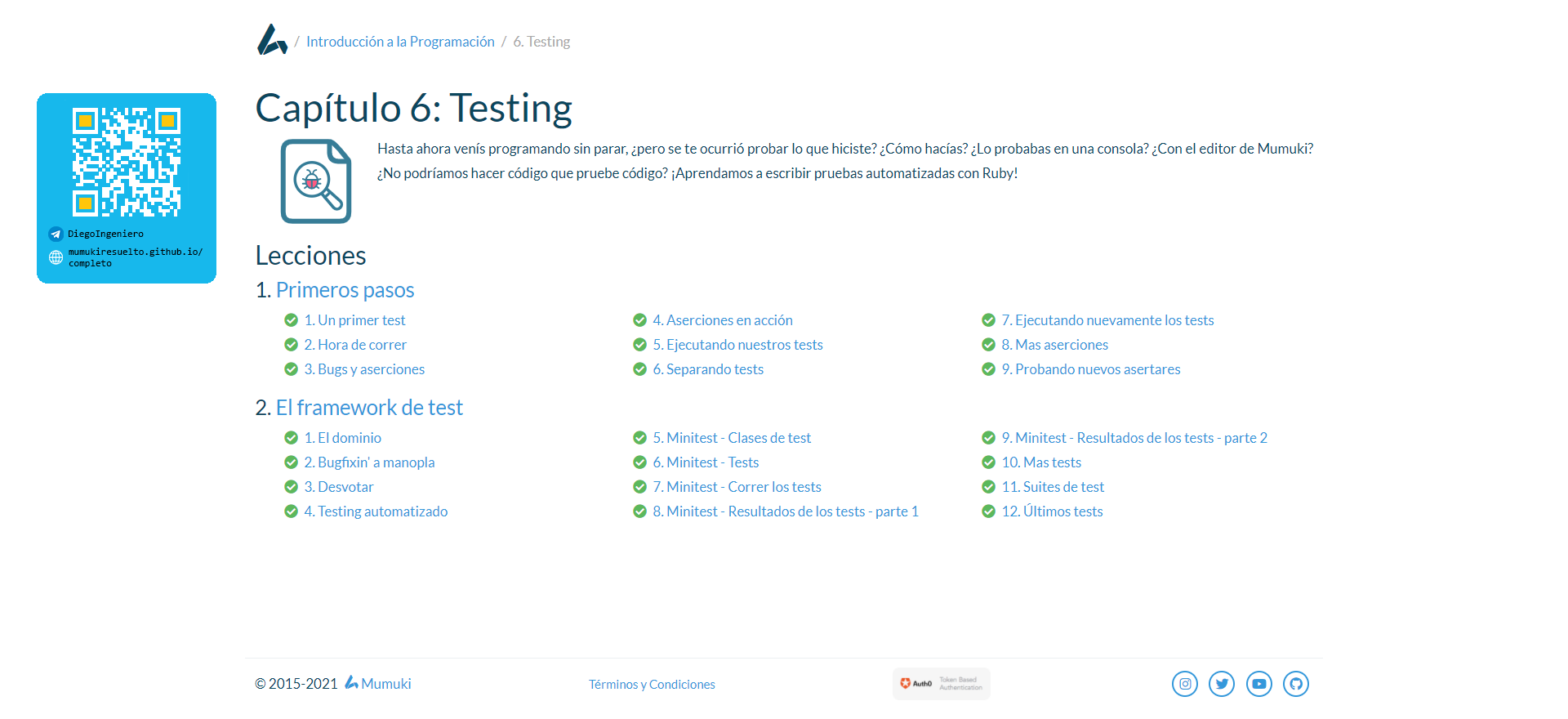Open exercise 6. Separando tests
This screenshot has height=719, width=1568.
(x=708, y=369)
